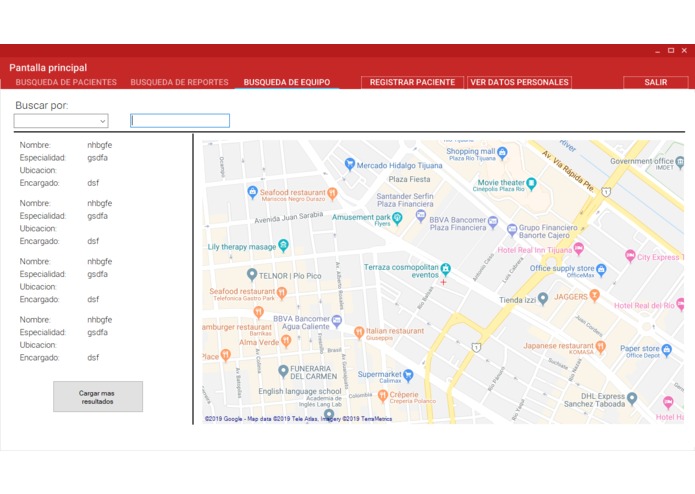
Task: Click the Buscar por label
Action: pyautogui.click(x=42, y=105)
